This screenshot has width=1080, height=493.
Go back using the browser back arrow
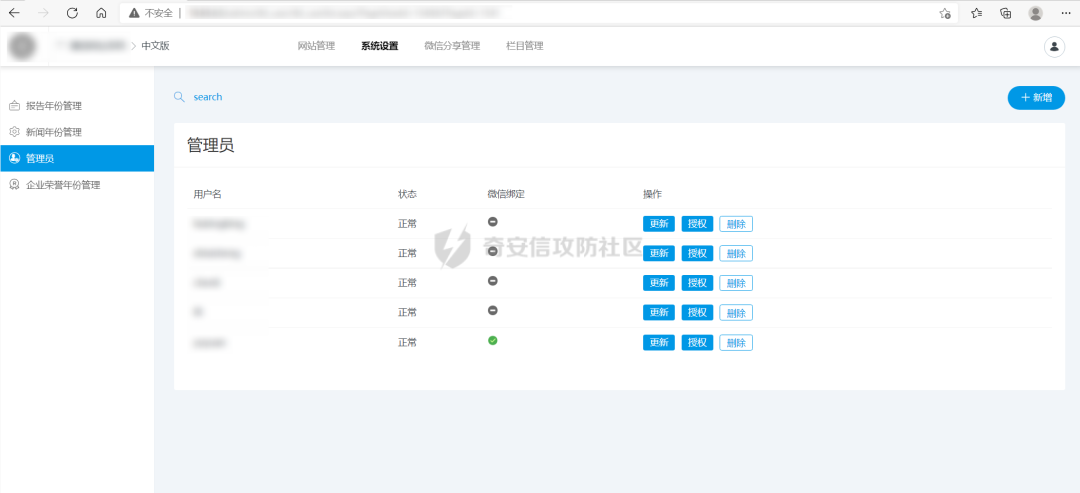coord(14,13)
